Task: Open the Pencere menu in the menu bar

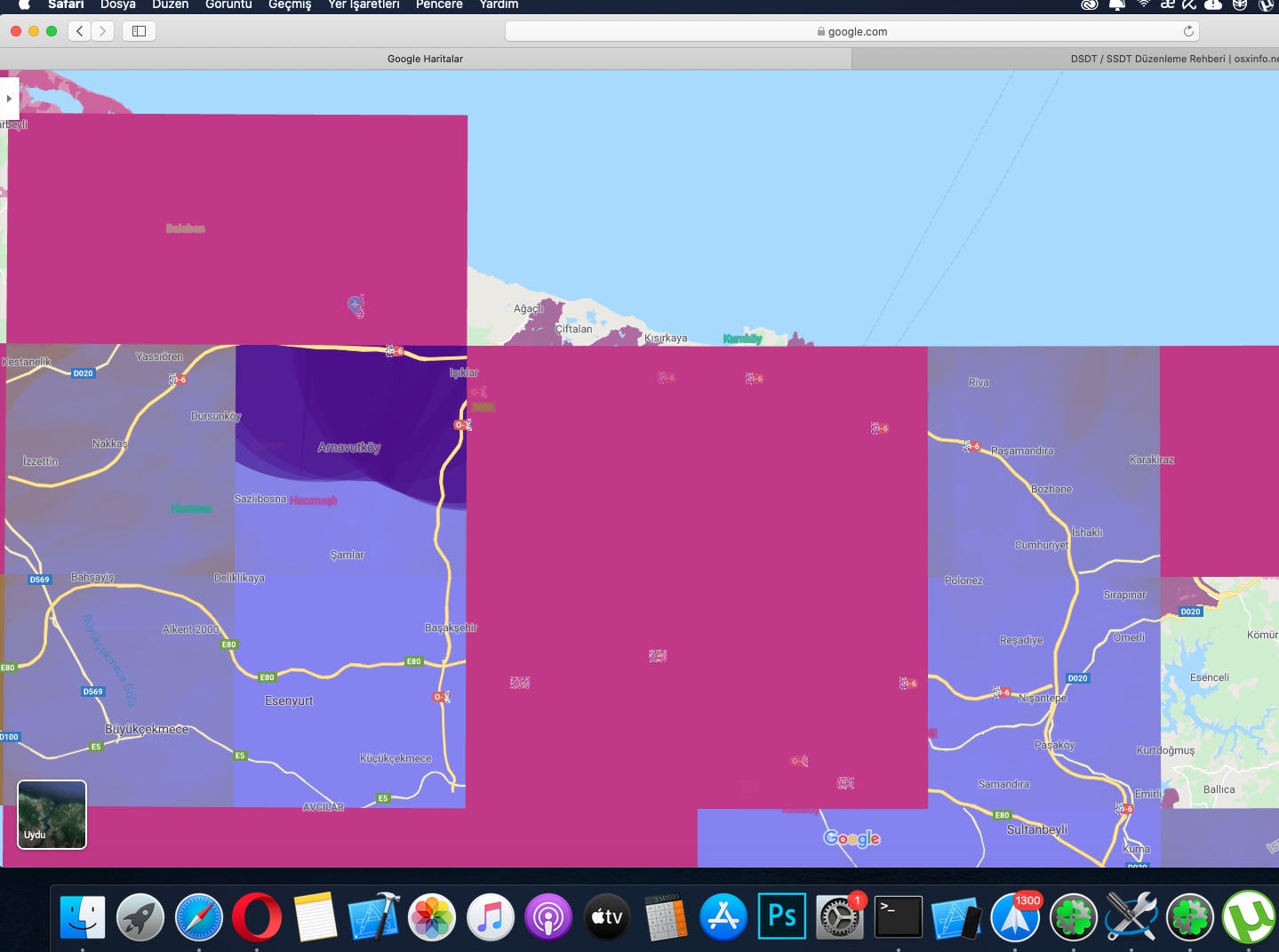Action: (x=439, y=4)
